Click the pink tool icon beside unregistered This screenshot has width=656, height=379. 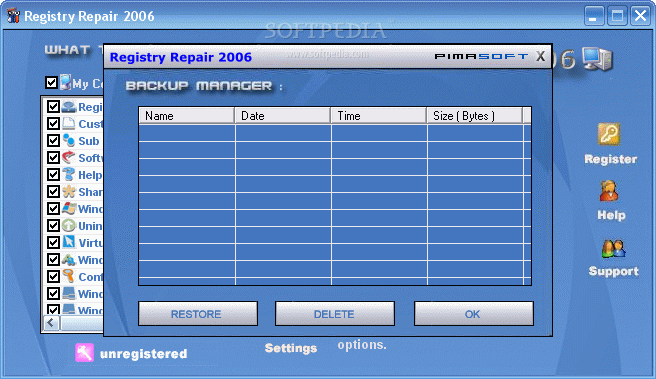point(84,353)
